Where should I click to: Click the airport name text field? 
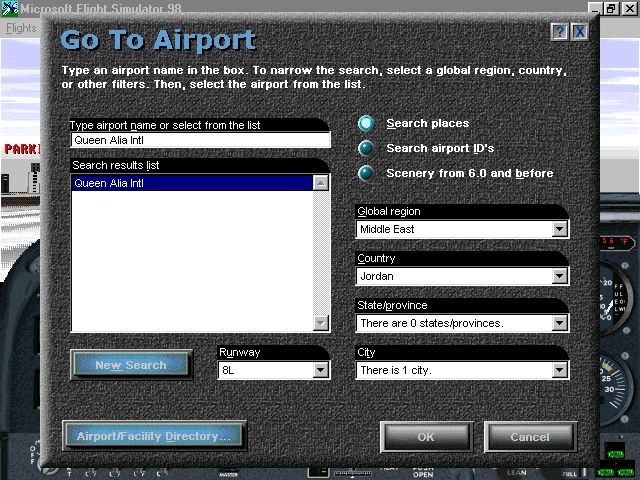(200, 140)
